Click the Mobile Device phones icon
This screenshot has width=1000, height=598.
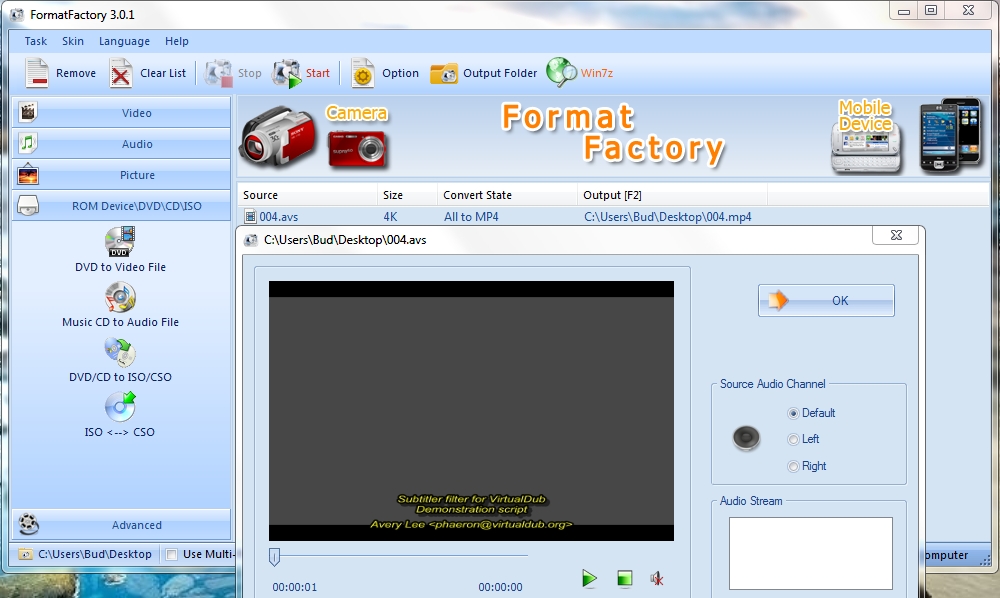point(950,135)
